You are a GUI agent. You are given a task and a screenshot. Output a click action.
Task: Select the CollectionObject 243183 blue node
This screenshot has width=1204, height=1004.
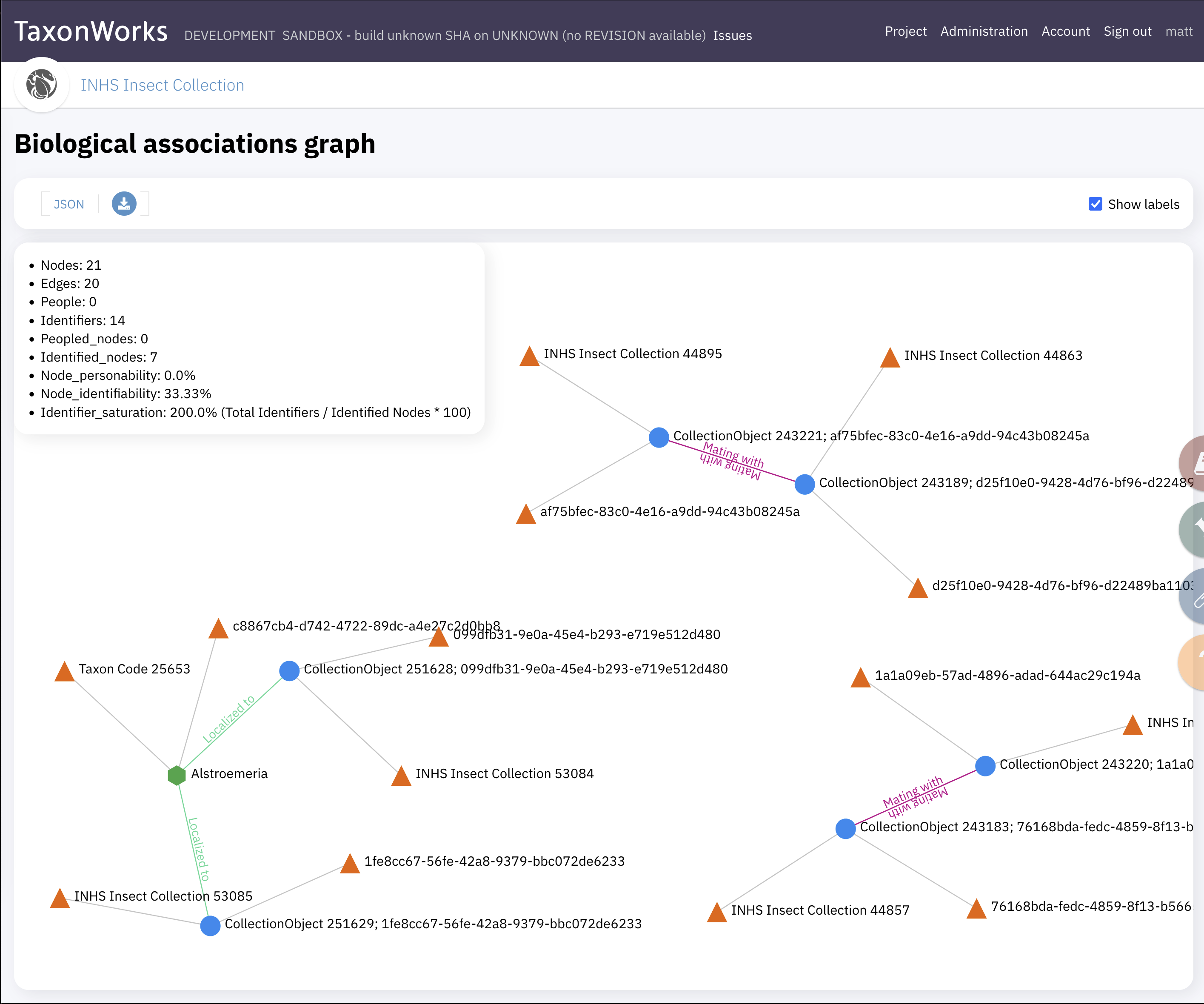pos(845,828)
